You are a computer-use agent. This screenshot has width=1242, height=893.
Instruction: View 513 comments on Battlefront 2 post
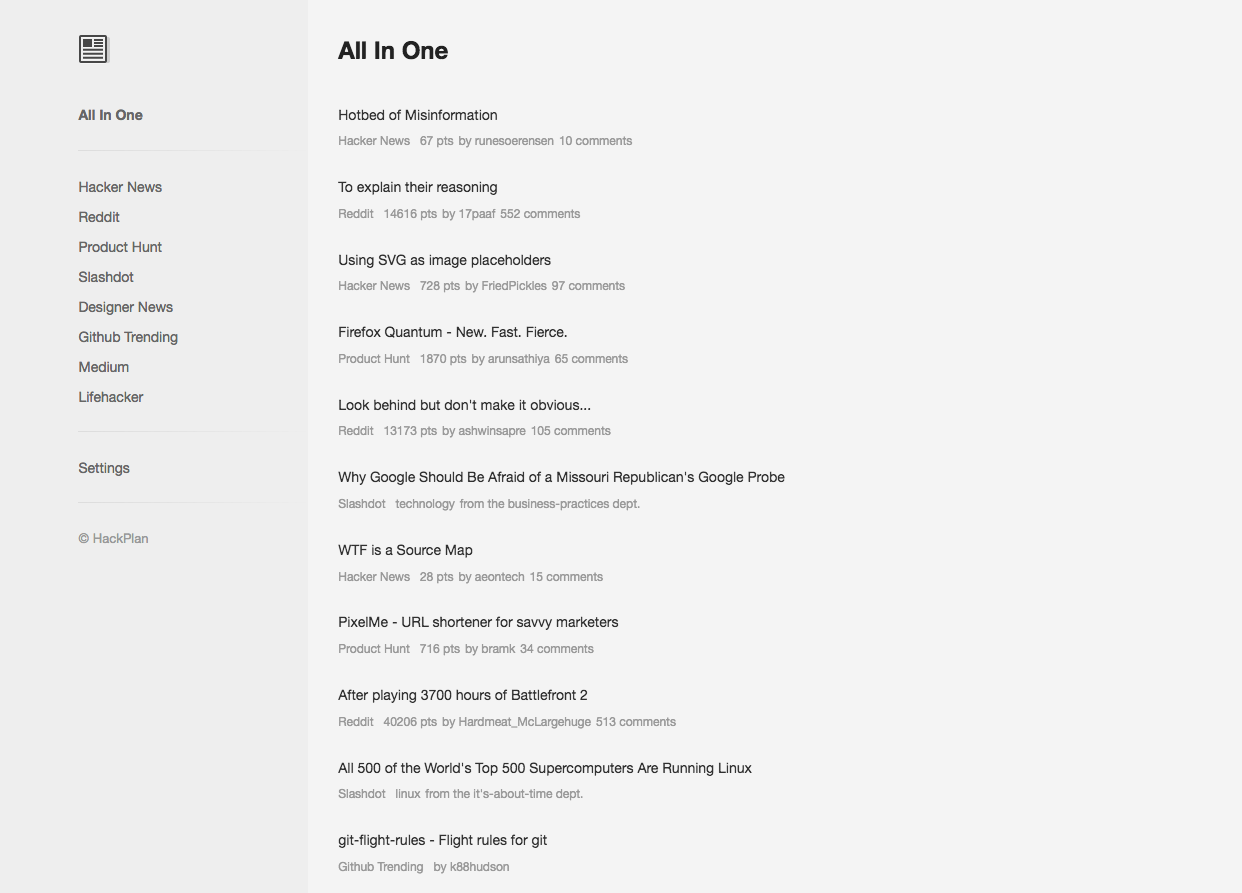tap(635, 721)
